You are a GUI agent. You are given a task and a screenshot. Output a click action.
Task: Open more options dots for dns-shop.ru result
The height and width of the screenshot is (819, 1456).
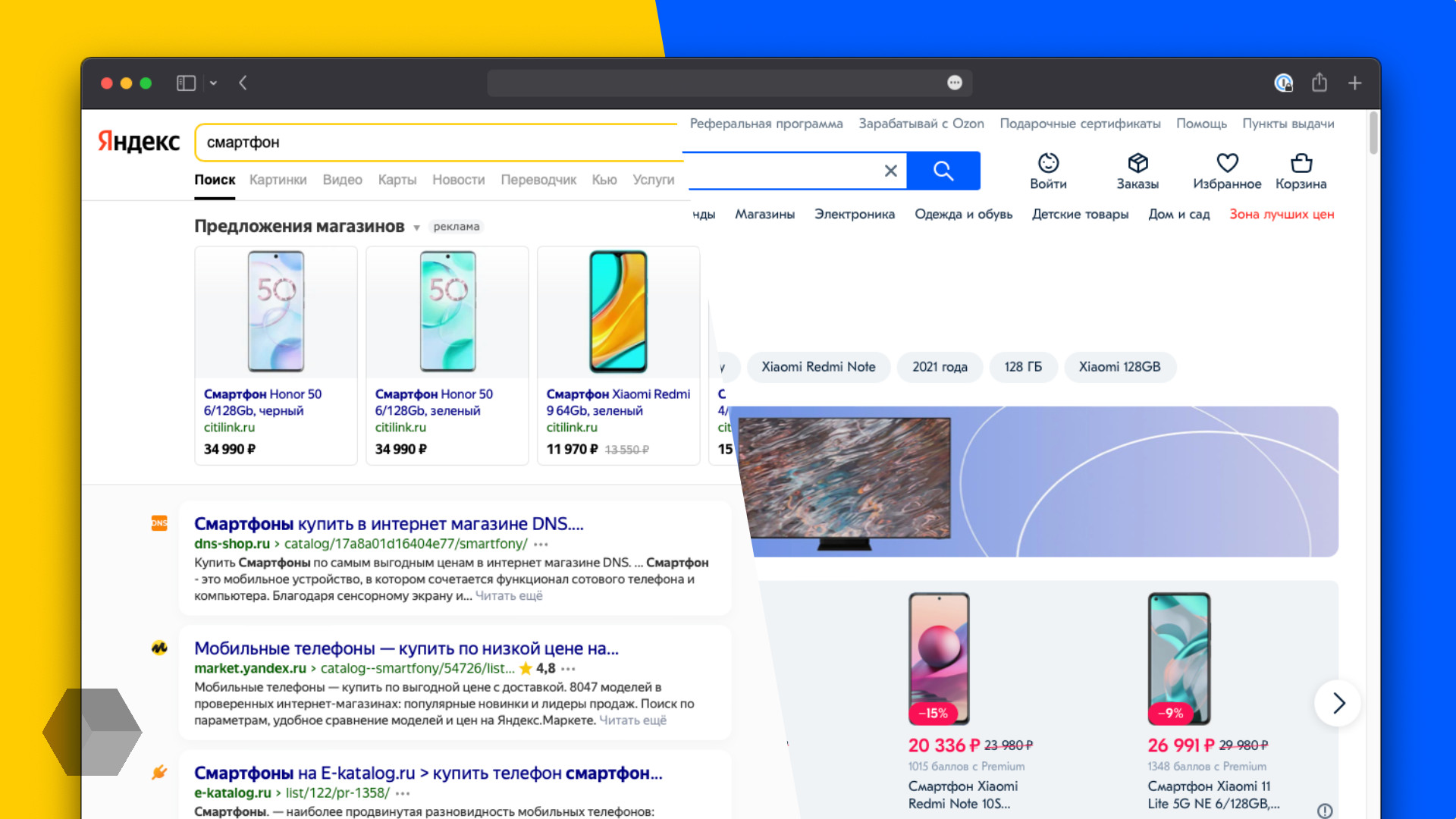click(541, 544)
